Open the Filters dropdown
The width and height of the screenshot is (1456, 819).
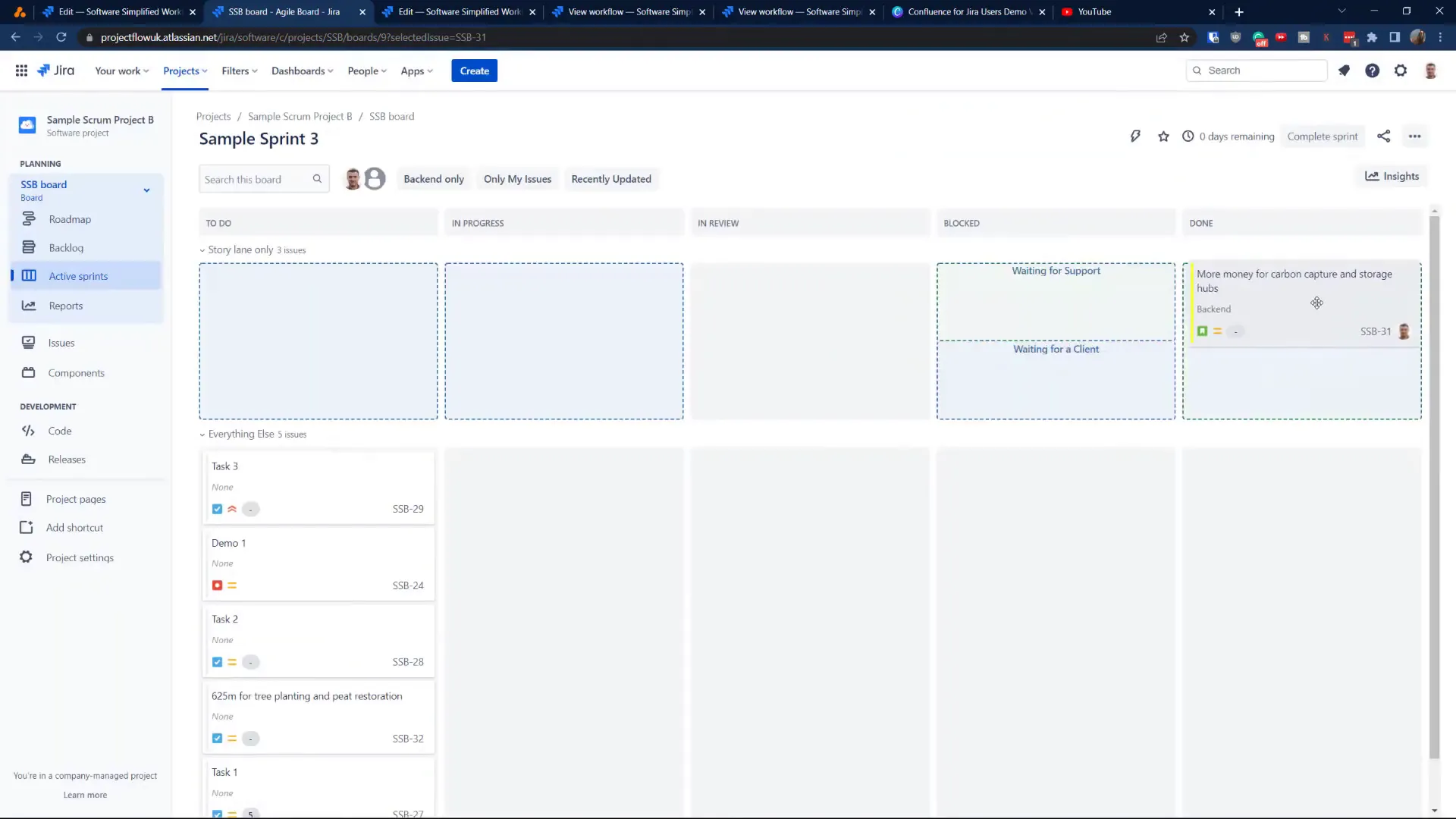pos(240,71)
